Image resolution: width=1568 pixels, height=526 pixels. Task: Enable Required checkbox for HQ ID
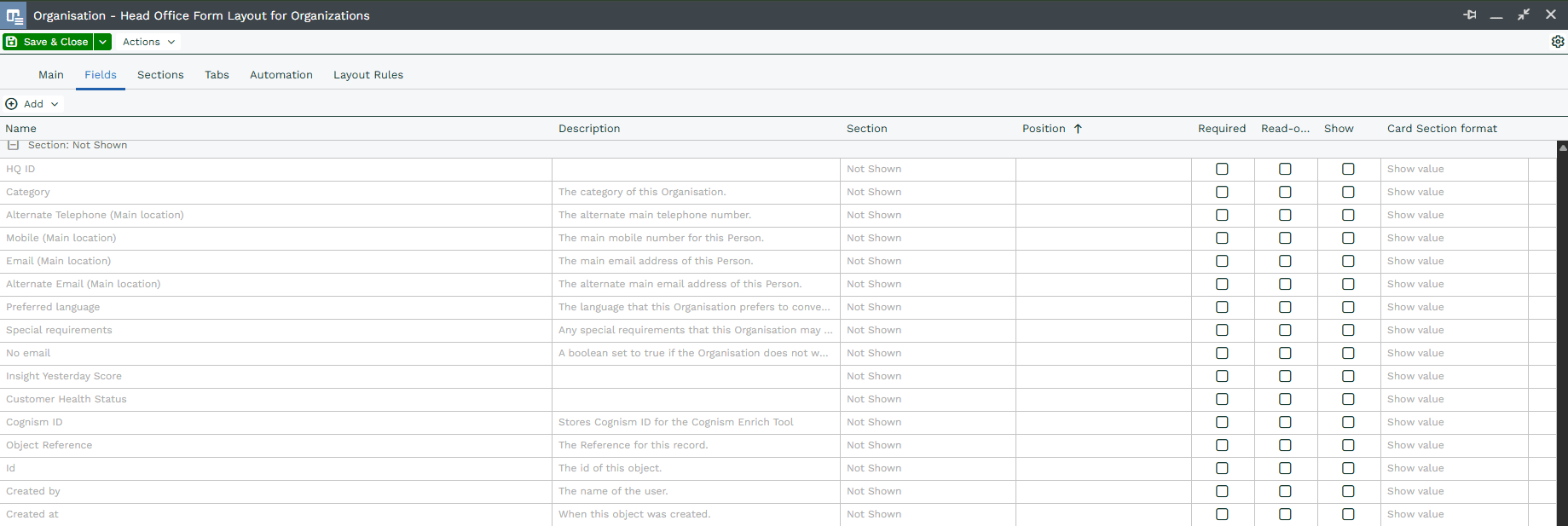[1222, 169]
